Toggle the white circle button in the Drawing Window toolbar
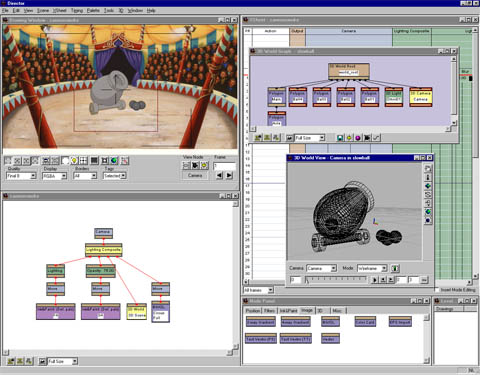Viewport: 480px width, 375px height. (x=65, y=161)
